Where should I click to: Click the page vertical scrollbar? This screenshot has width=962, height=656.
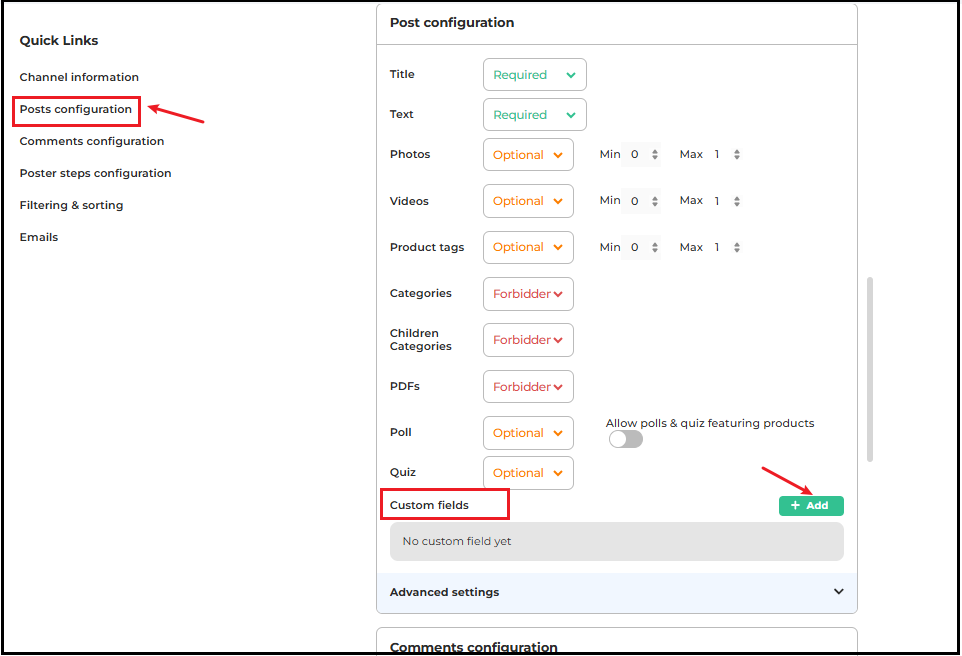[869, 369]
